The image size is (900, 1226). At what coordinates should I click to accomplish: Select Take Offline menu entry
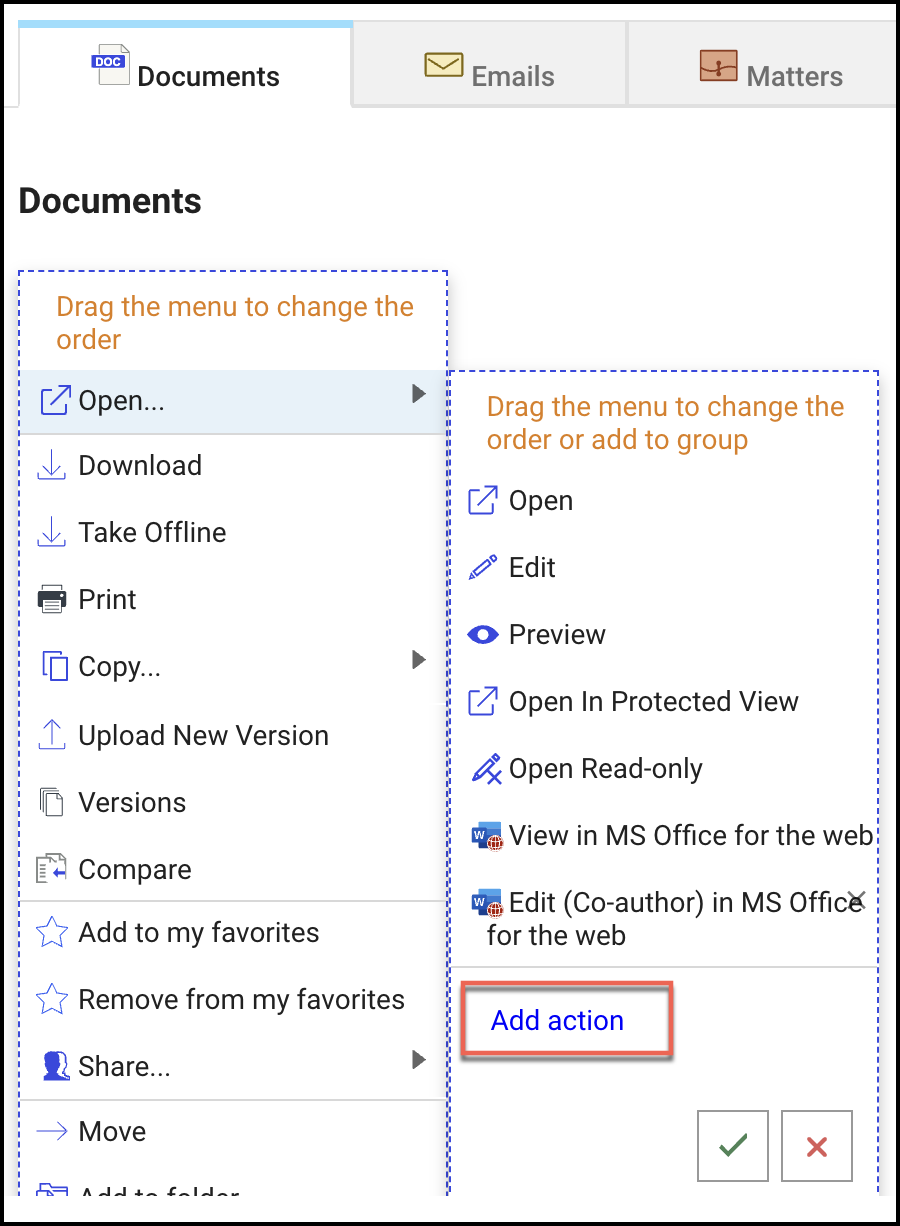(152, 533)
